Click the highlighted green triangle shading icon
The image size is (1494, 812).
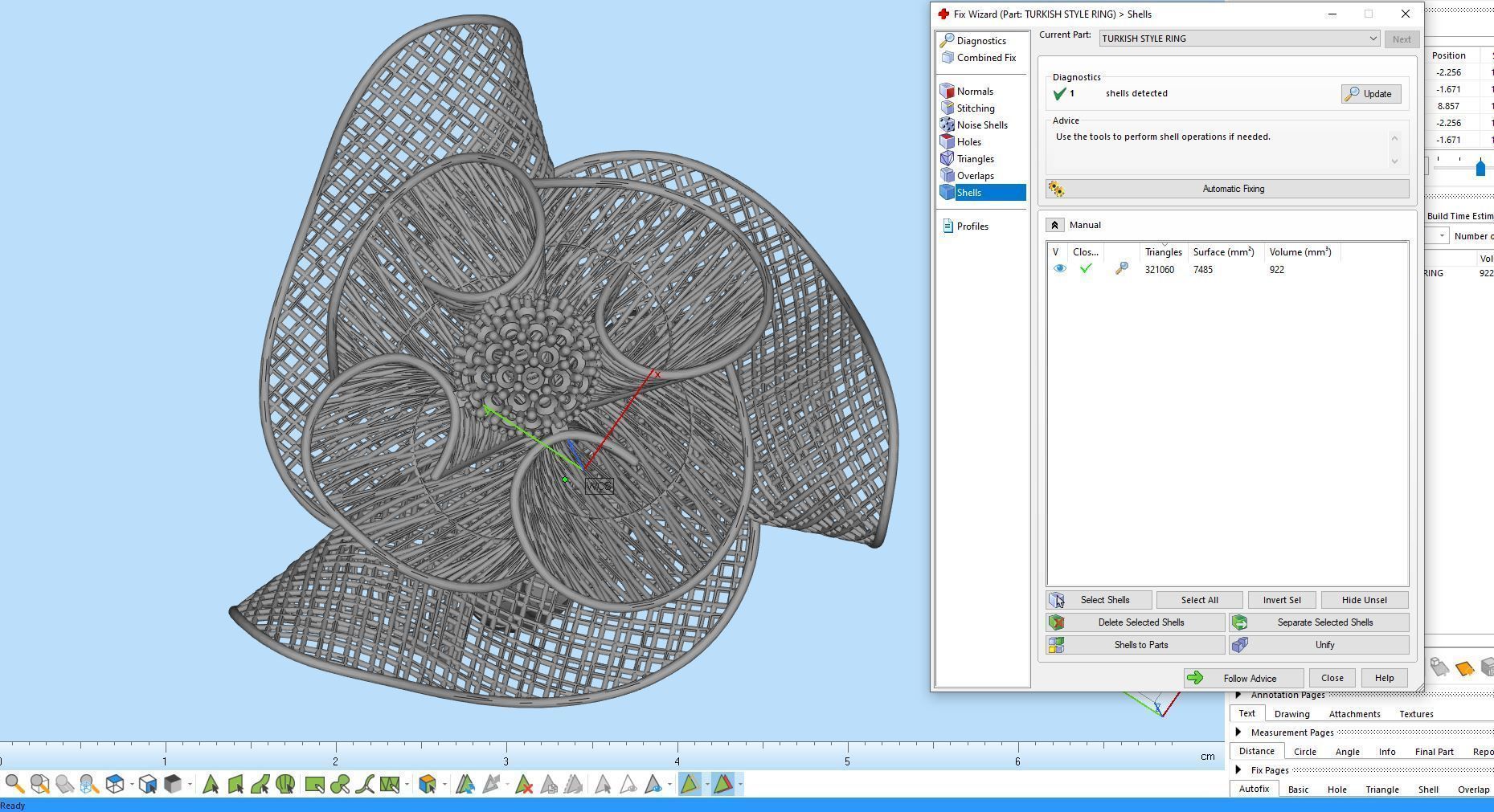point(690,784)
